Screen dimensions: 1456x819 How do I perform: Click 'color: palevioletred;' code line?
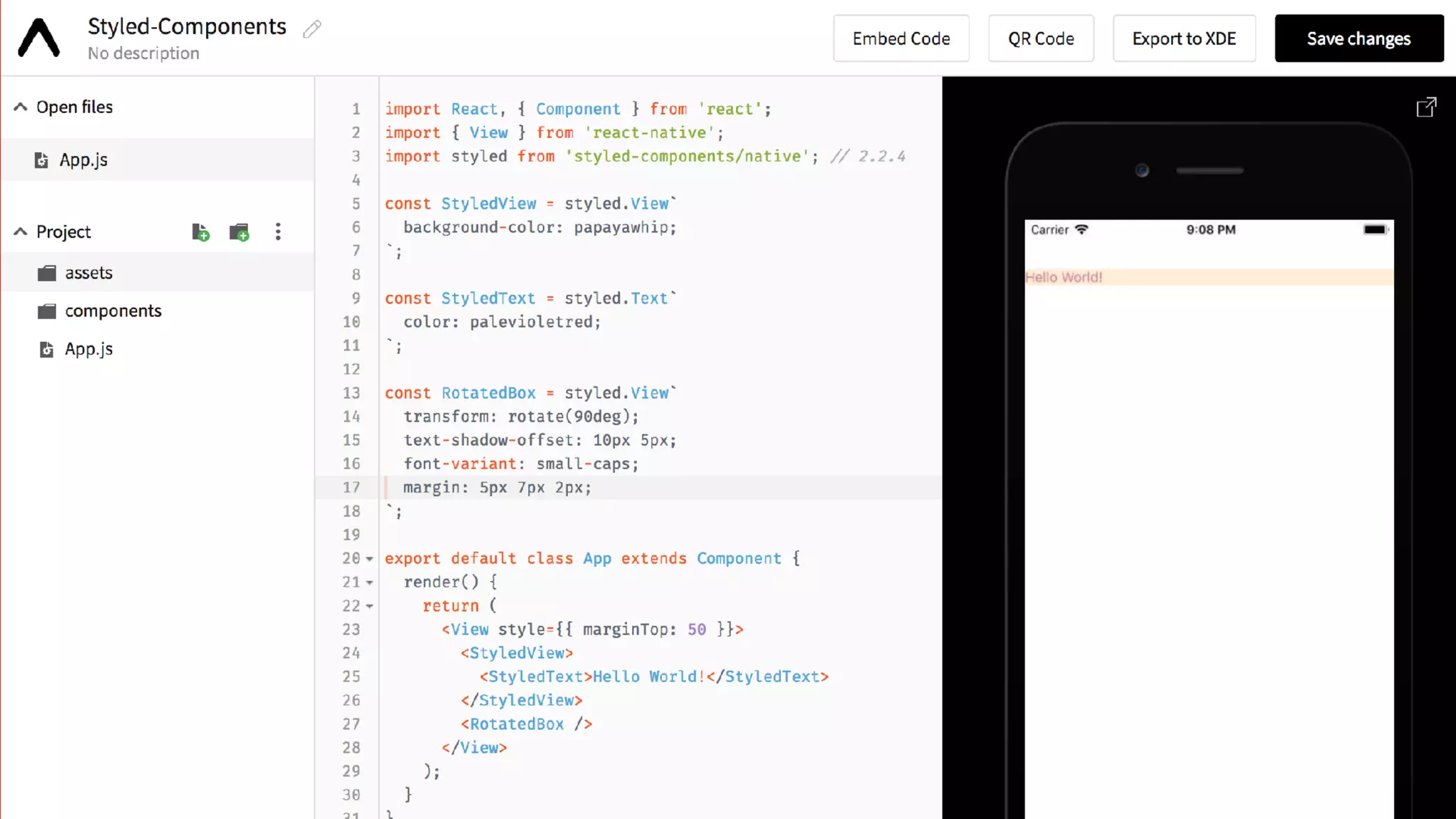[502, 322]
